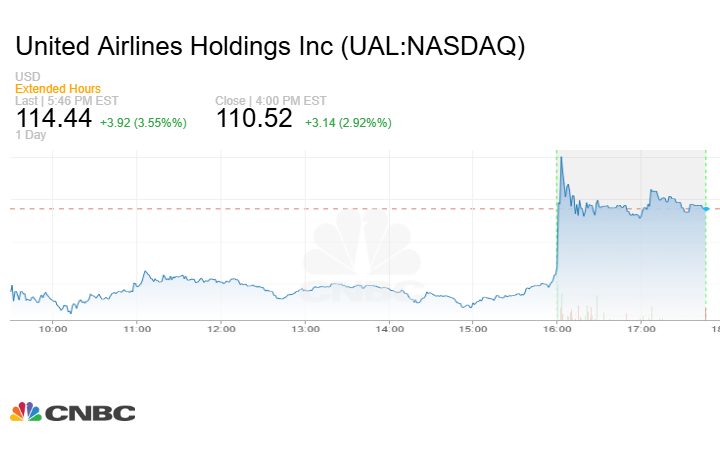This screenshot has height=450, width=720.
Task: Click the closing price 110.52
Action: (x=254, y=119)
